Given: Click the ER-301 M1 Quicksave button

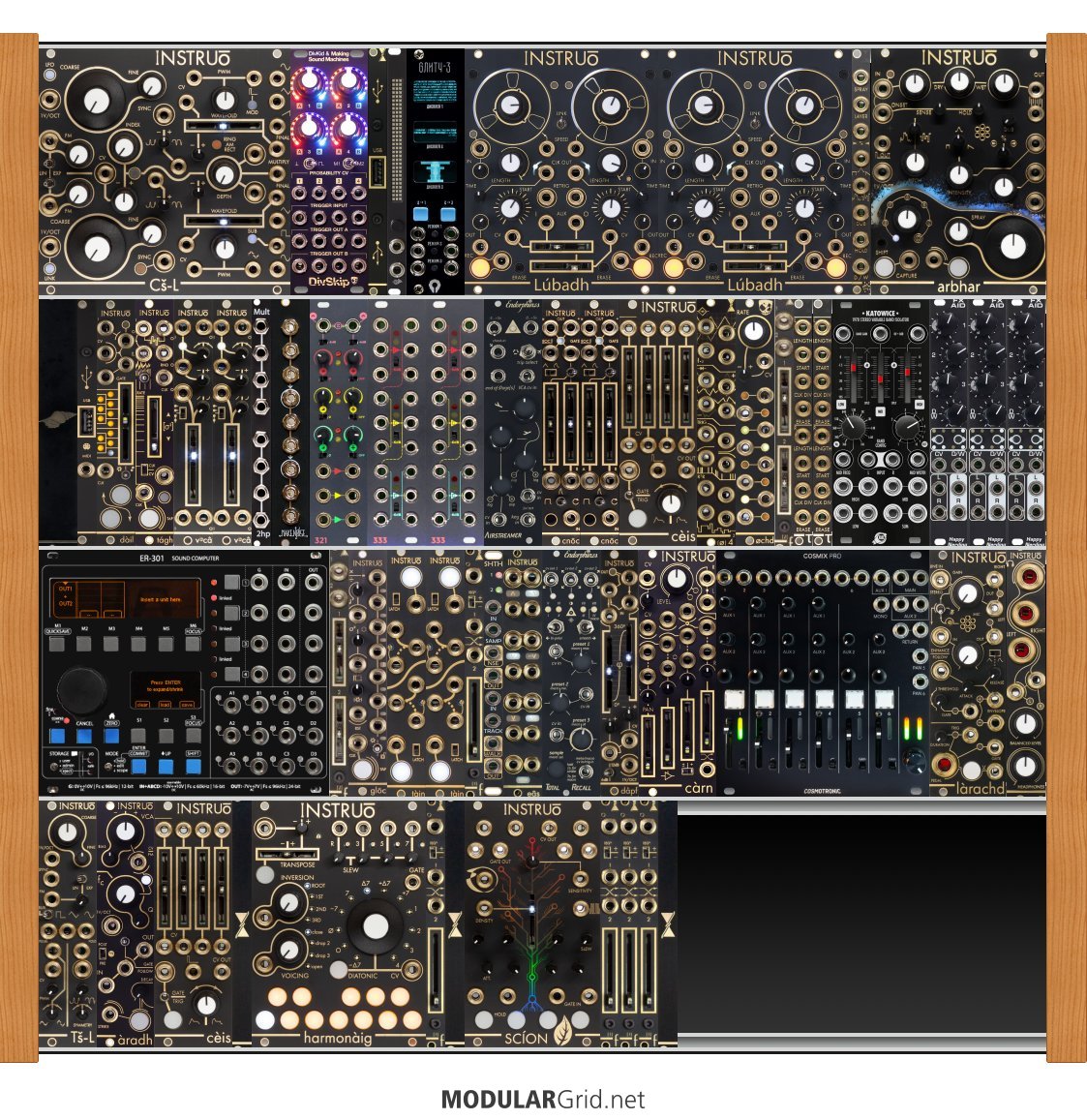Looking at the screenshot, I should point(57,644).
